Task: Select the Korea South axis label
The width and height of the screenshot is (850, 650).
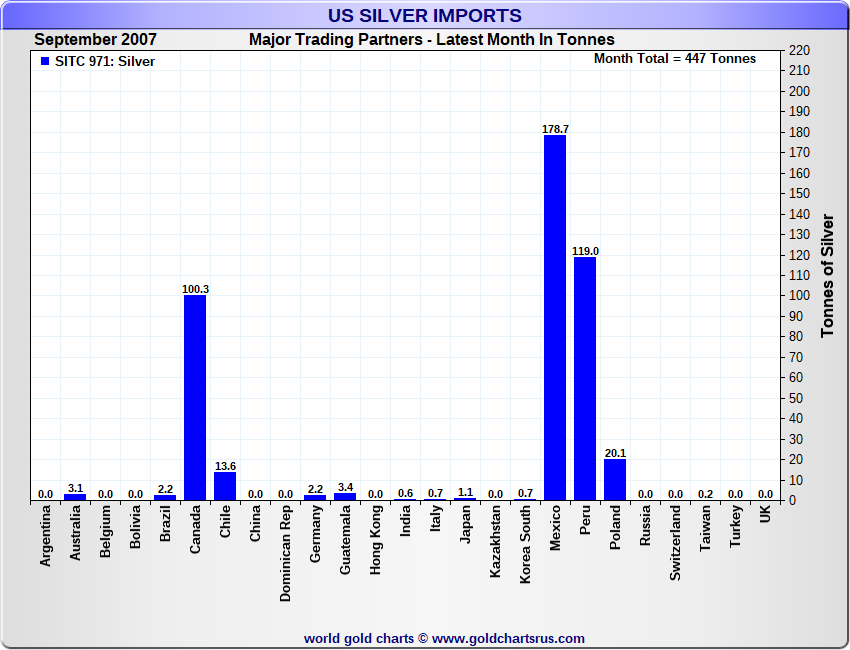Action: pos(525,544)
